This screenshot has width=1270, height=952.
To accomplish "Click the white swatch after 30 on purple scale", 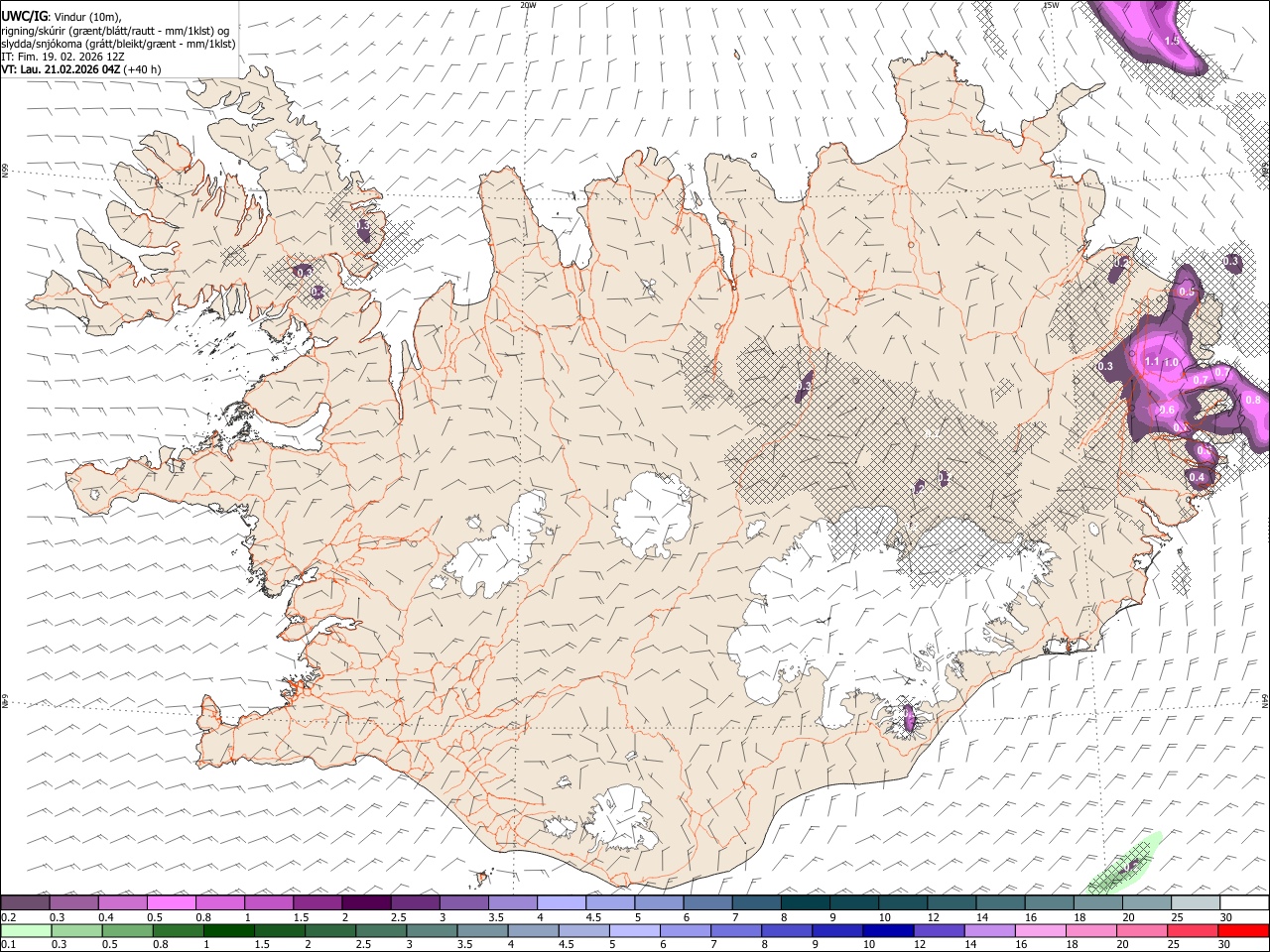I will 1244,902.
